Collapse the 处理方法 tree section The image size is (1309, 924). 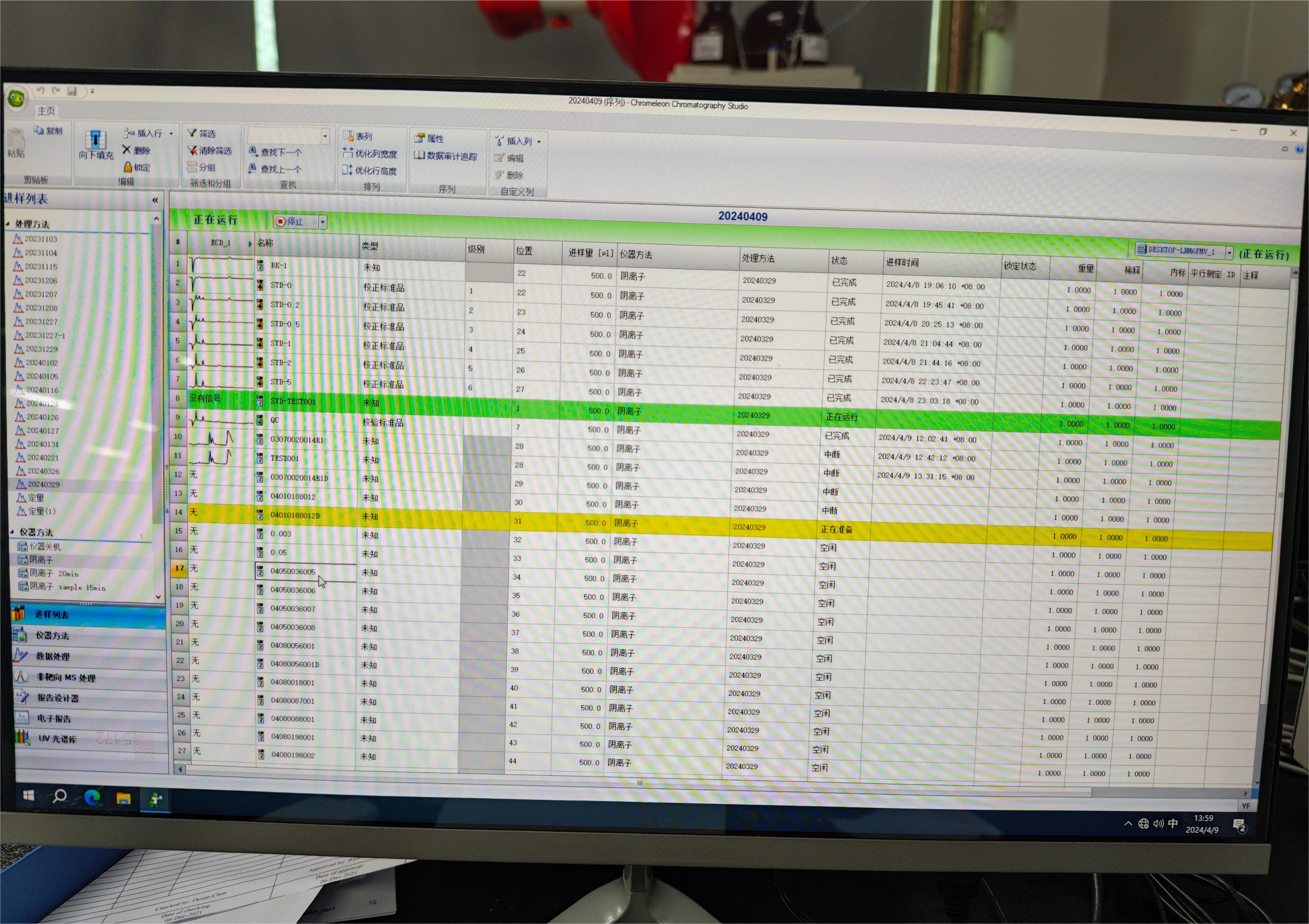(x=8, y=224)
